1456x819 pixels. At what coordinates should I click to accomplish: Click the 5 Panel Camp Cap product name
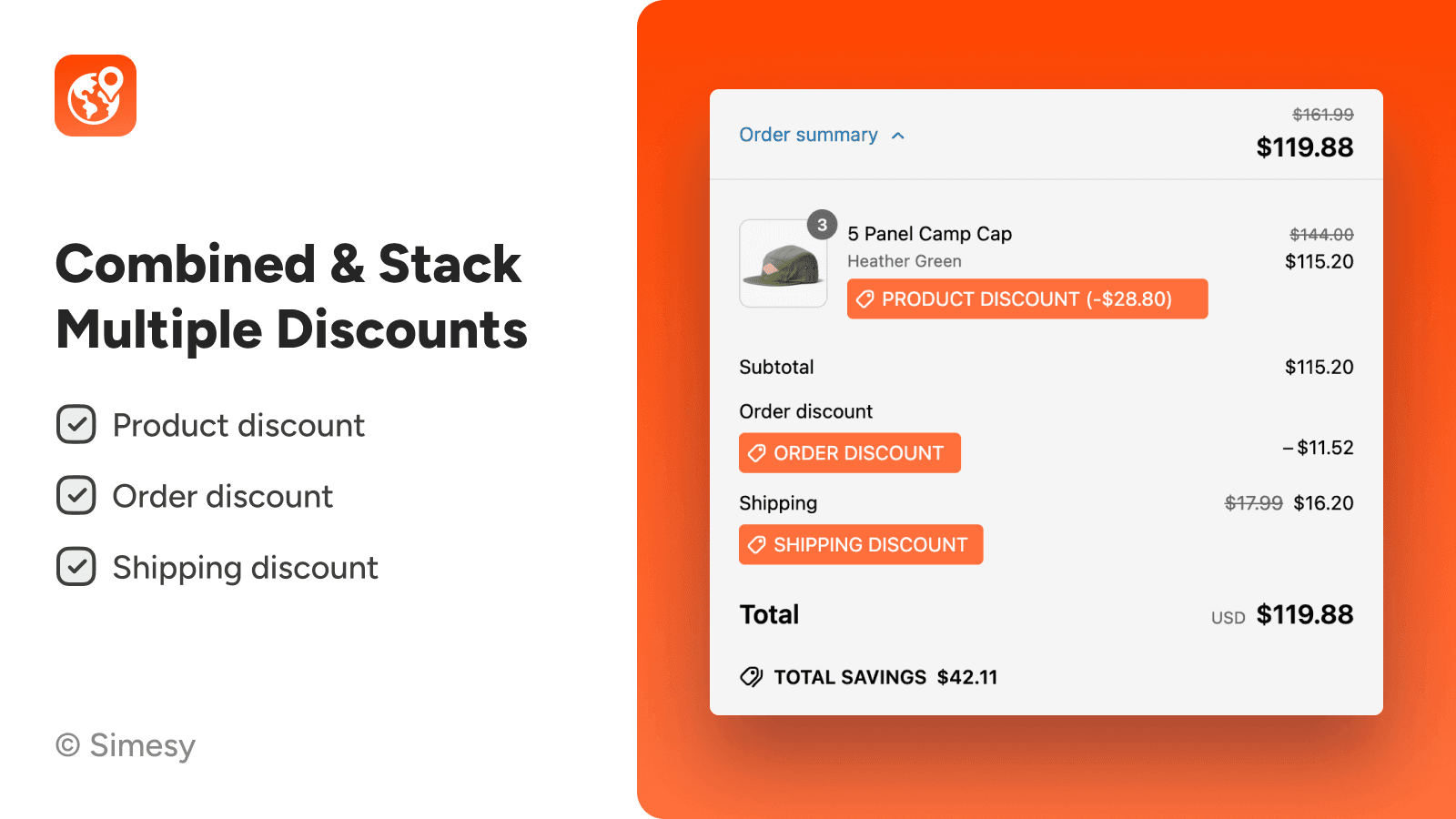929,234
